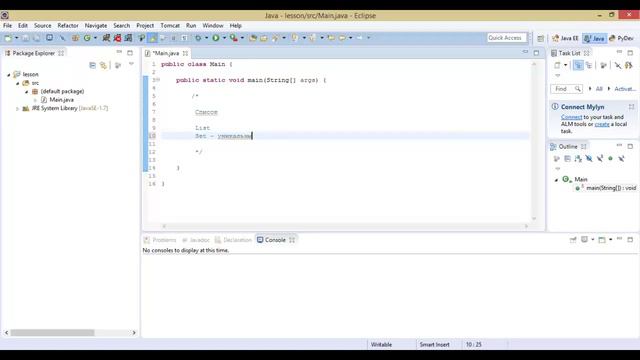The image size is (640, 360).
Task: Close the Connect Mylyn notice
Action: point(631,107)
